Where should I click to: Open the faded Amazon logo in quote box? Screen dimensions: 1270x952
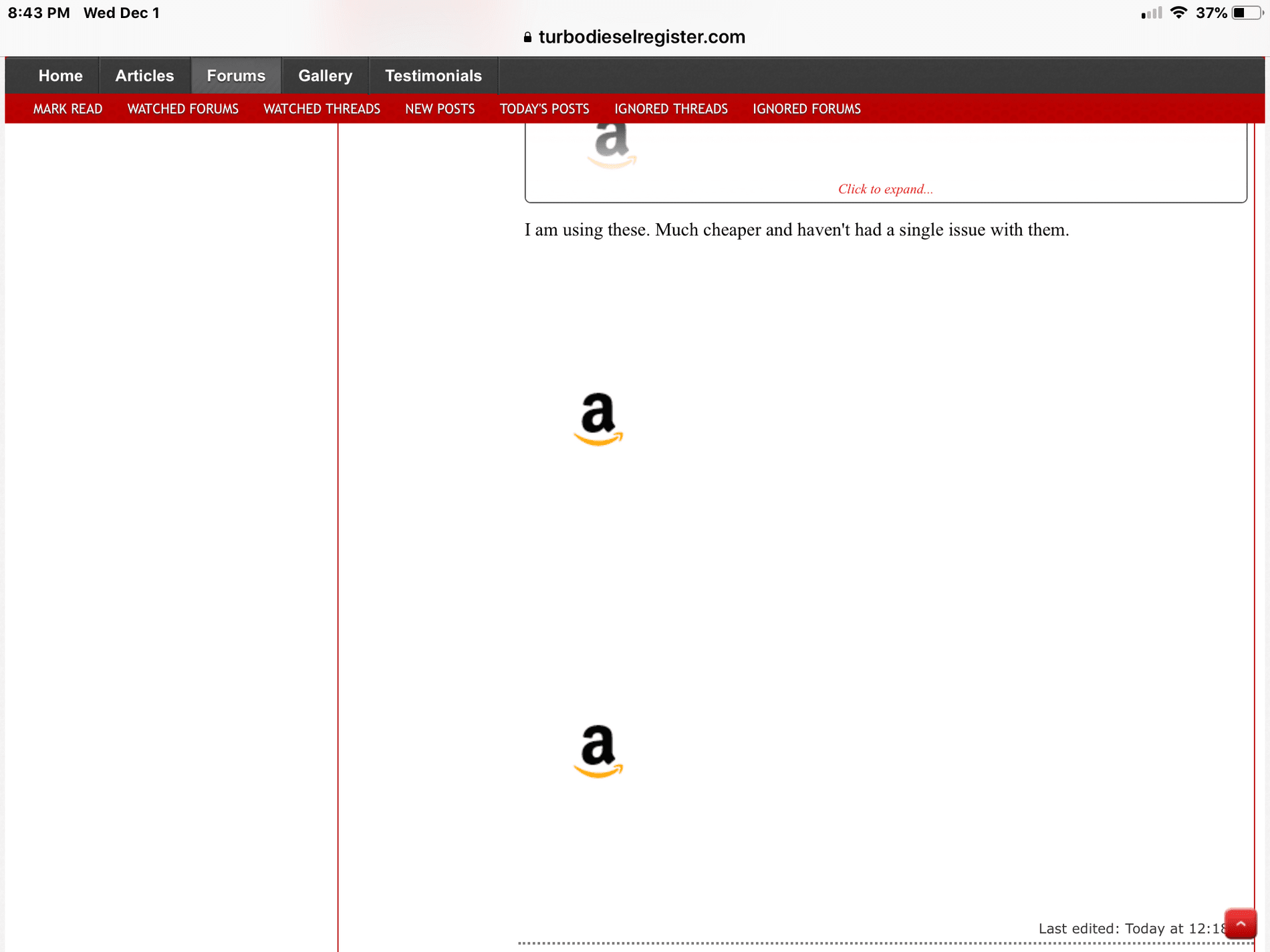pyautogui.click(x=612, y=146)
